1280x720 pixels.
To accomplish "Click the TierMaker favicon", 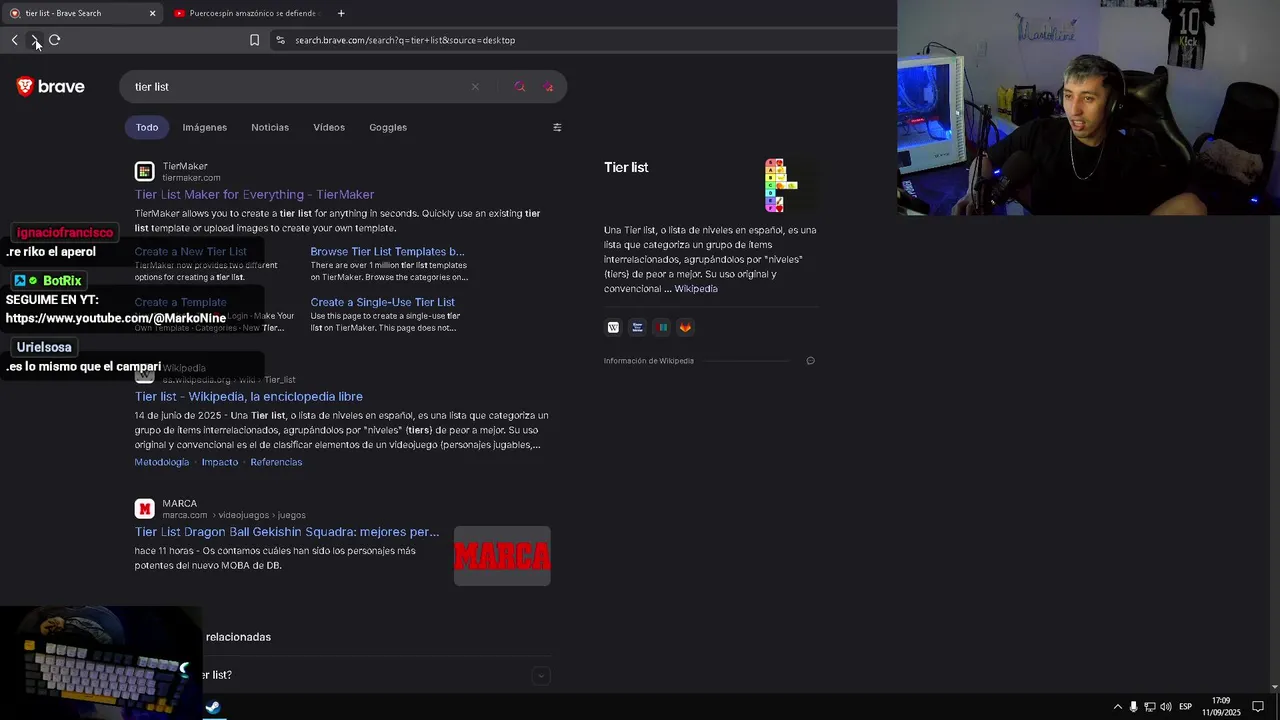I will (145, 172).
